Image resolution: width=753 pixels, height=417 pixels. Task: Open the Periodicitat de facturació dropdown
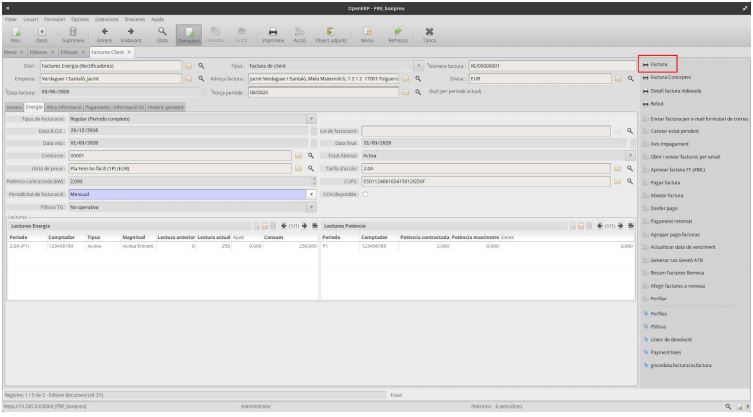coord(310,194)
